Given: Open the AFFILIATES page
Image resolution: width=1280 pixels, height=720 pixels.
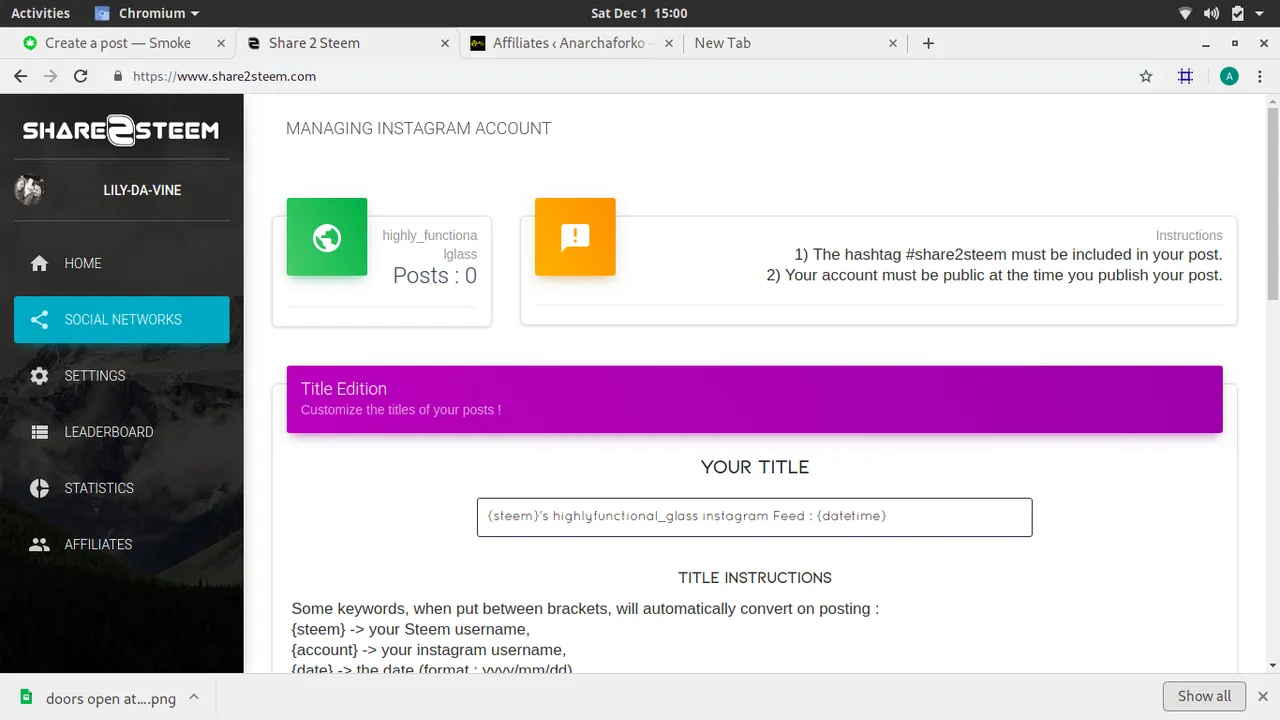Looking at the screenshot, I should (121, 544).
